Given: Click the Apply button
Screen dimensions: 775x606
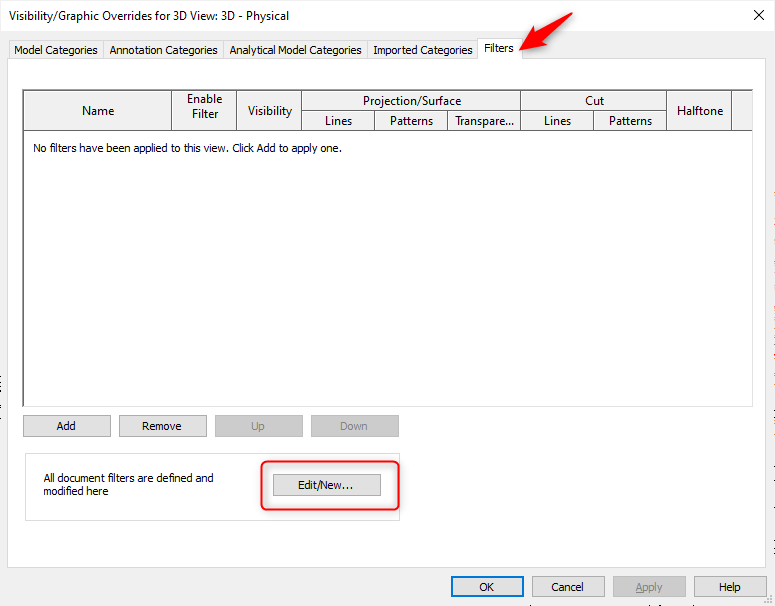Looking at the screenshot, I should point(649,587).
